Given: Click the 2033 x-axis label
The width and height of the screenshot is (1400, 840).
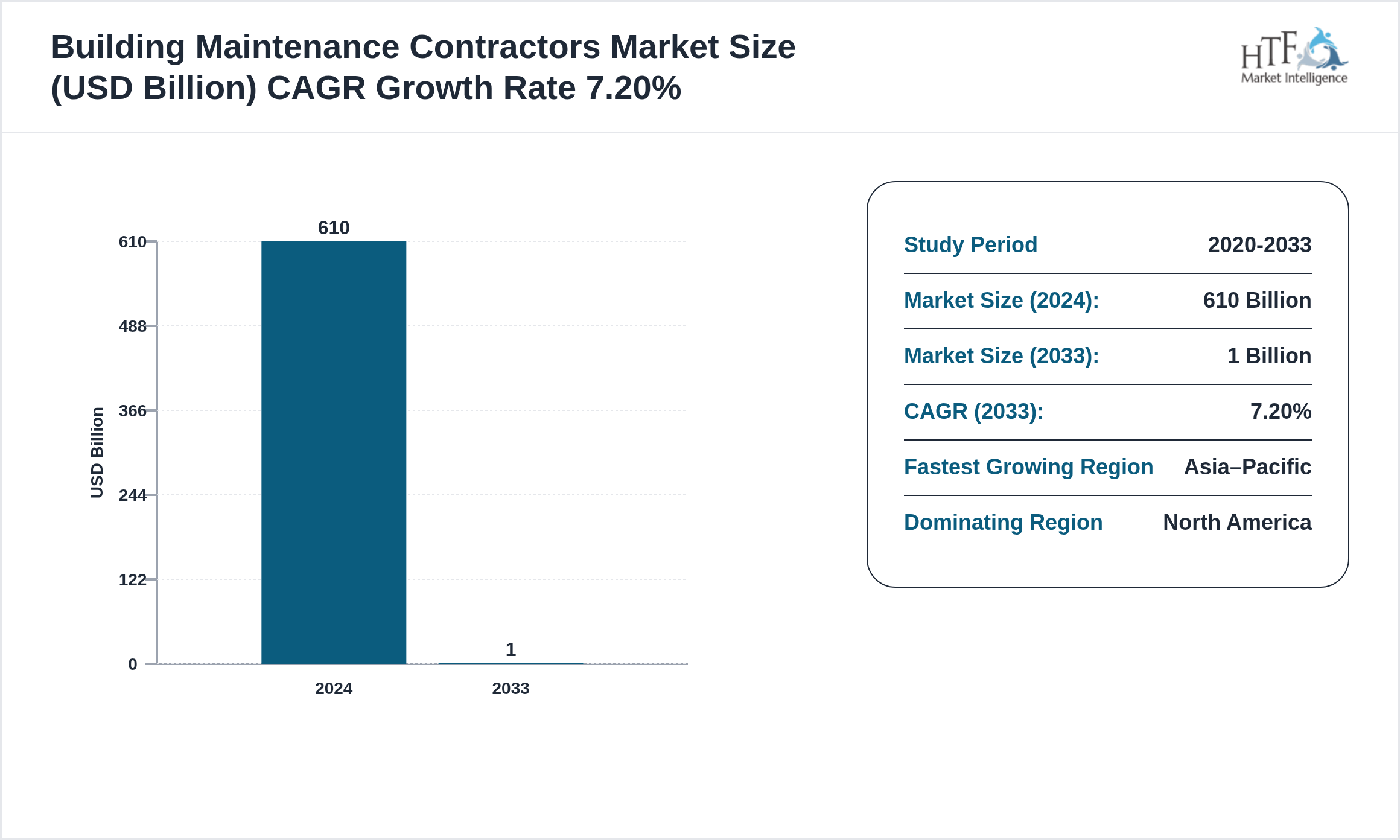Looking at the screenshot, I should click(510, 689).
